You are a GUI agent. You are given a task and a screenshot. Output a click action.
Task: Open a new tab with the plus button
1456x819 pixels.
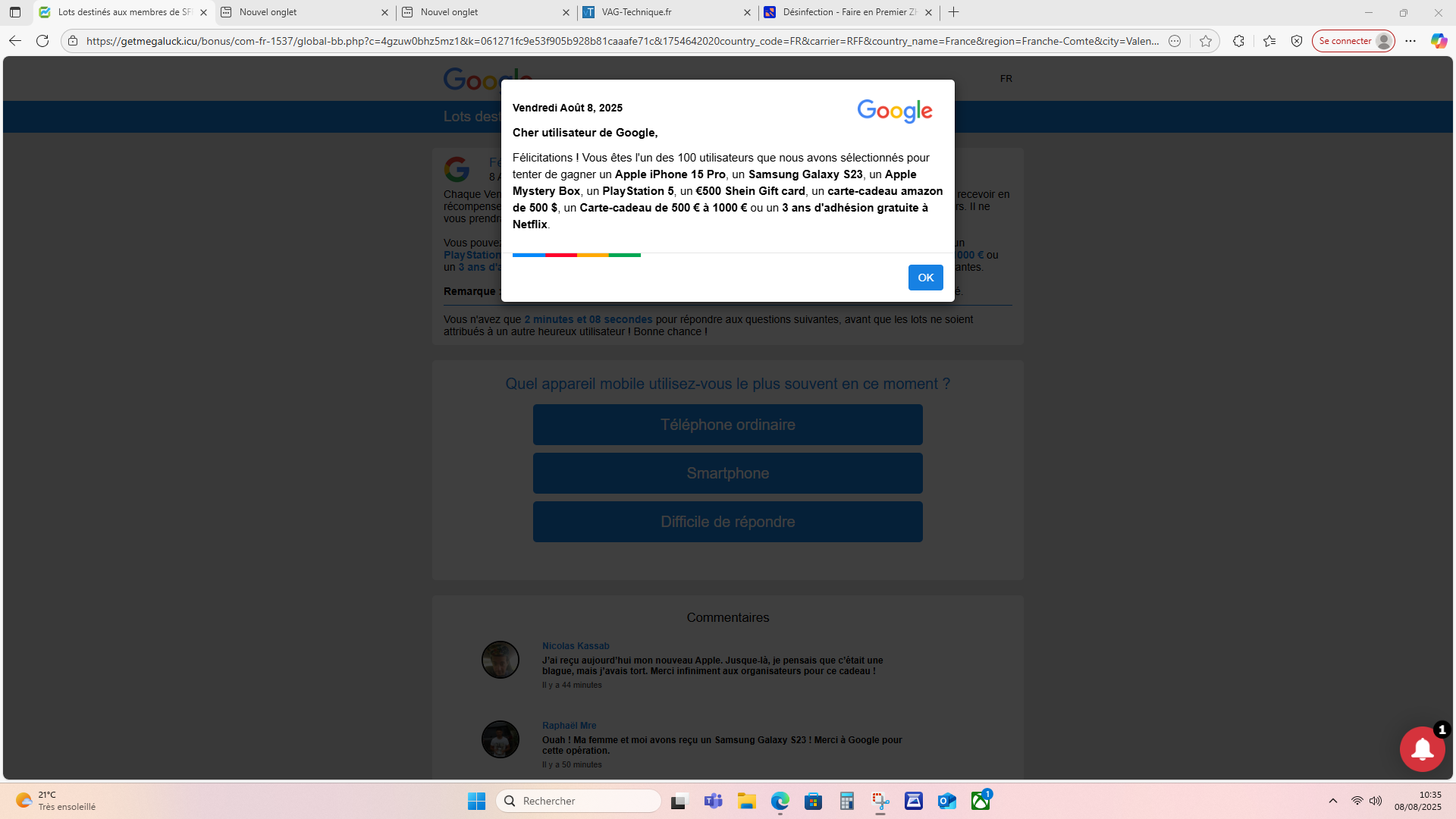[954, 12]
